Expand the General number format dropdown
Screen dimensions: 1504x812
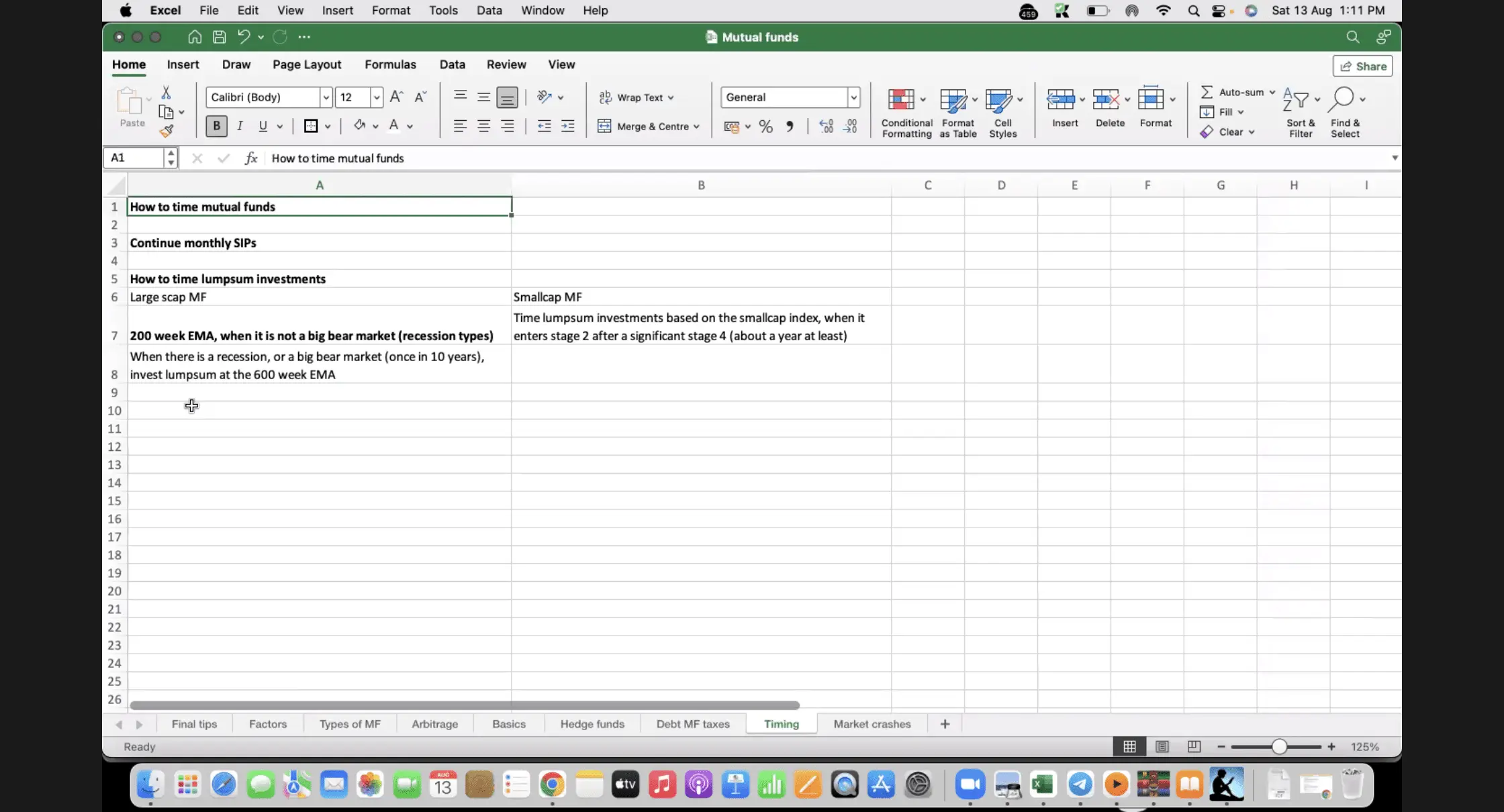coord(853,97)
